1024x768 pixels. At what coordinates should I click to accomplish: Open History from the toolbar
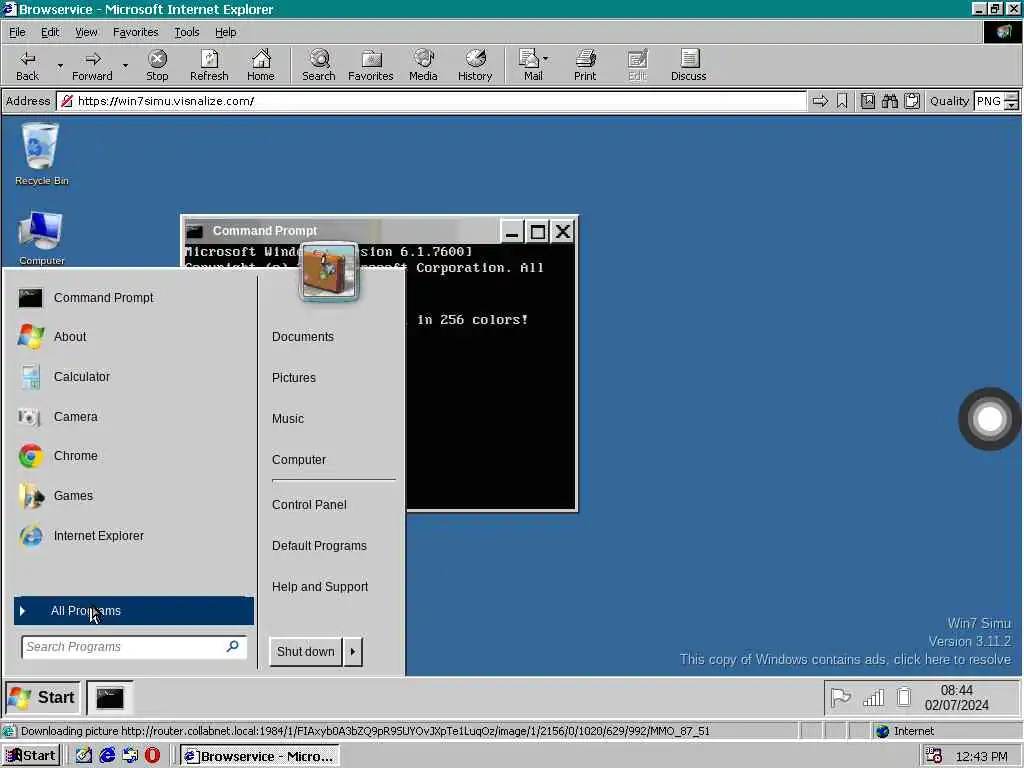click(475, 65)
